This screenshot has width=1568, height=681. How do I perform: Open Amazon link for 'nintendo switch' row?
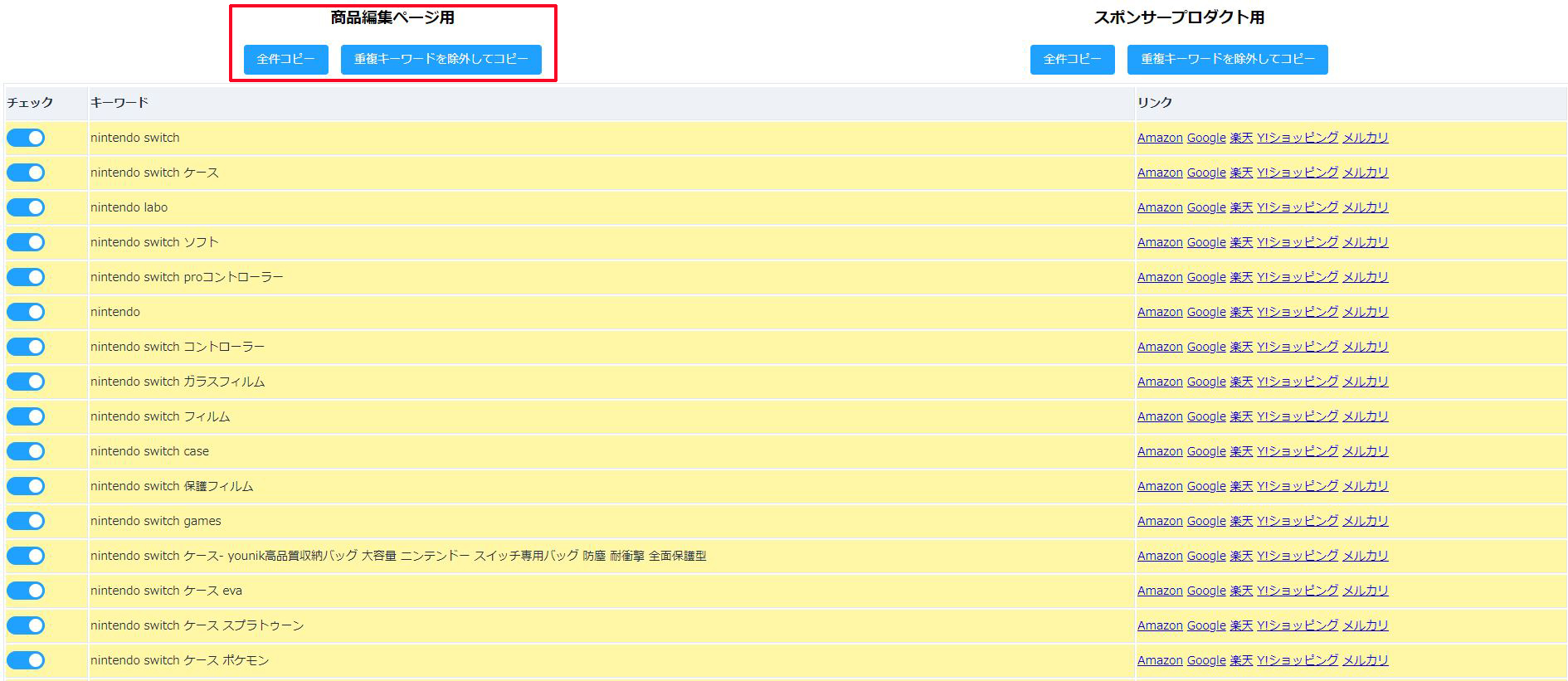click(x=1160, y=138)
